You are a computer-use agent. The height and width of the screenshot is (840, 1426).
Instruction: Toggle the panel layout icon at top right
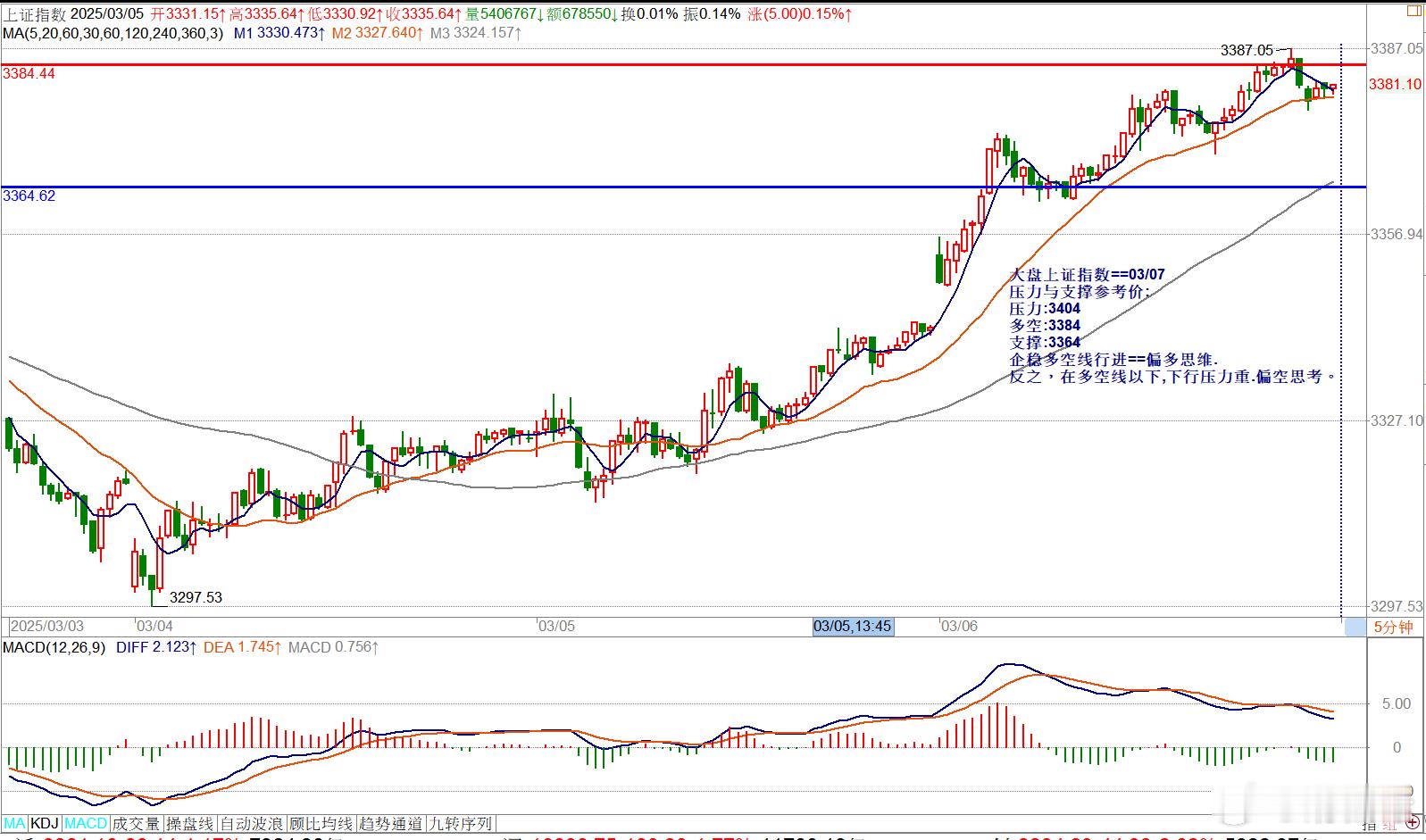coord(1414,10)
